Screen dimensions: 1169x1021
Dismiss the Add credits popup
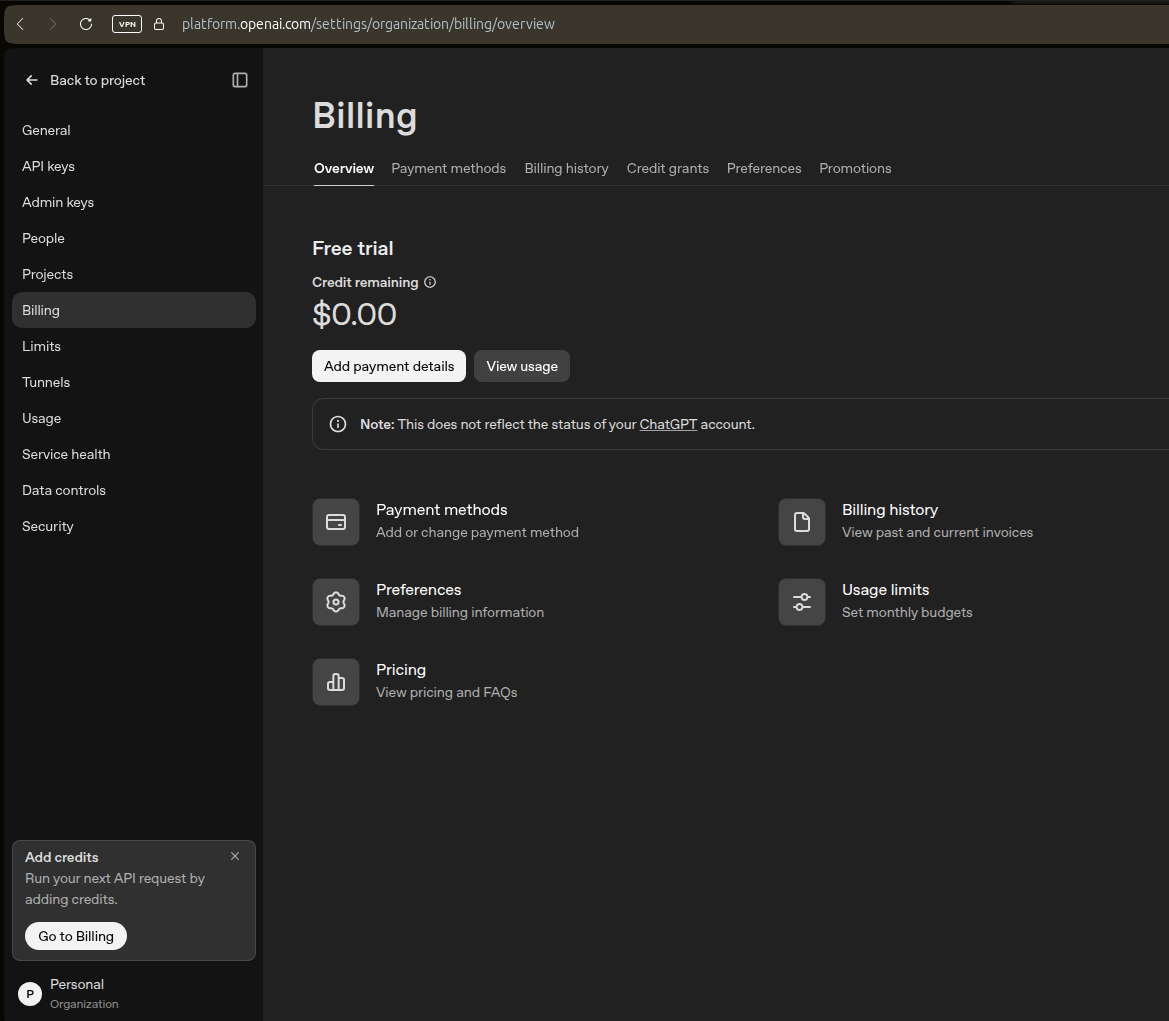click(235, 856)
